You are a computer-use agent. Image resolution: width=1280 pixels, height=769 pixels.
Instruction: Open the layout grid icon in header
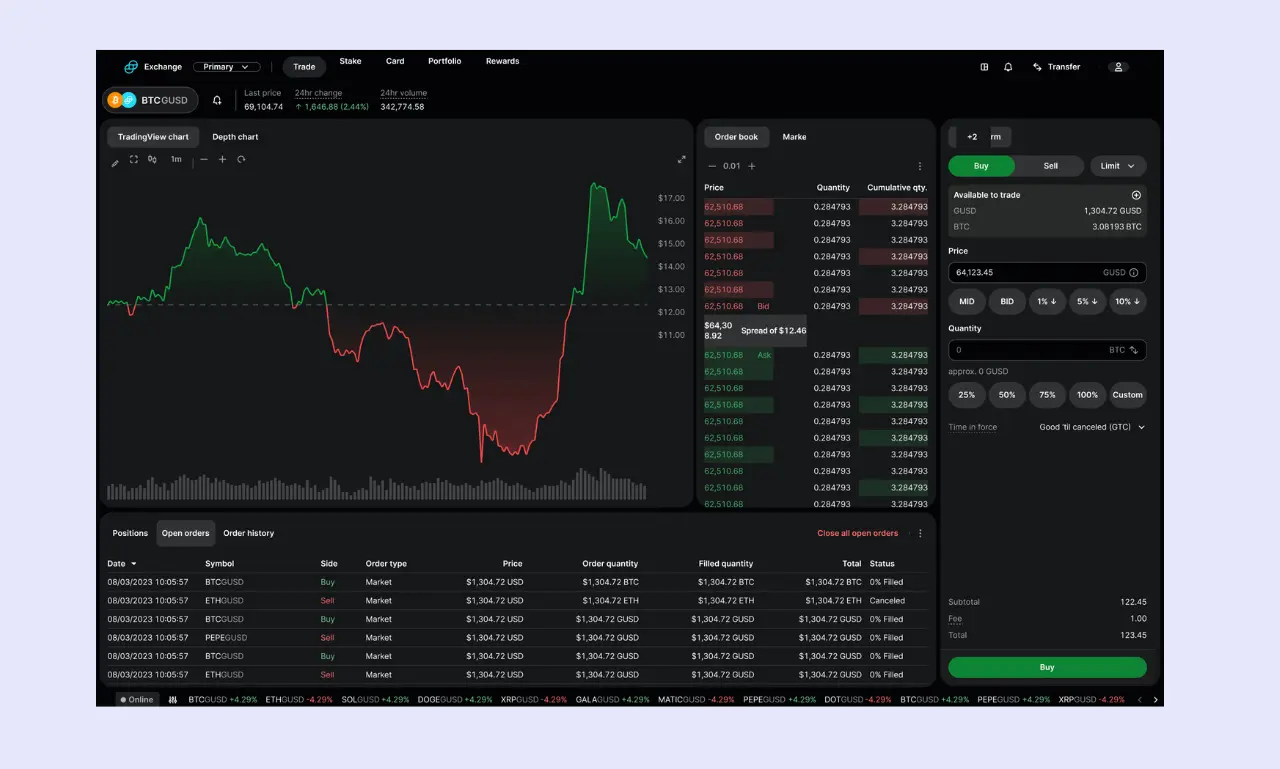pos(984,67)
